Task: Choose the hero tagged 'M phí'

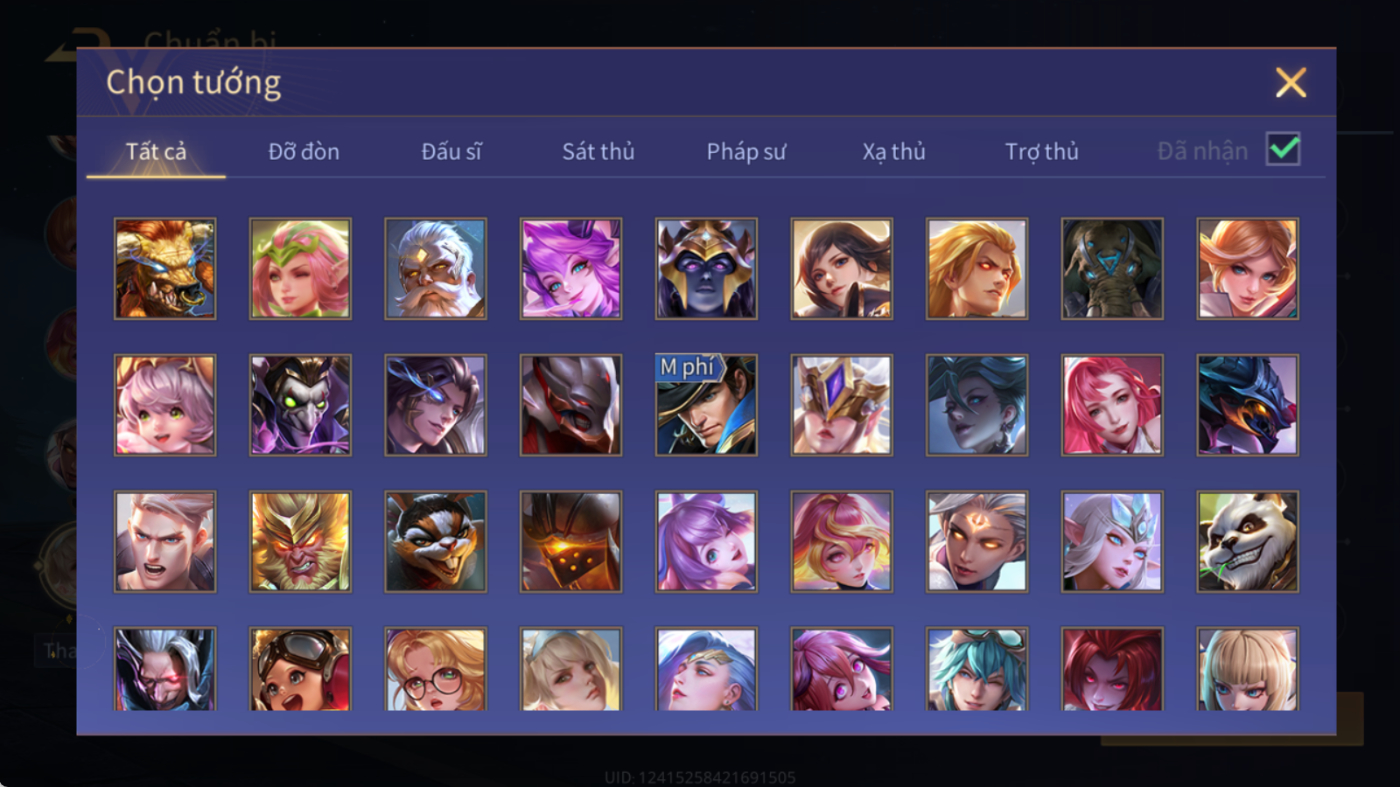Action: (x=706, y=405)
